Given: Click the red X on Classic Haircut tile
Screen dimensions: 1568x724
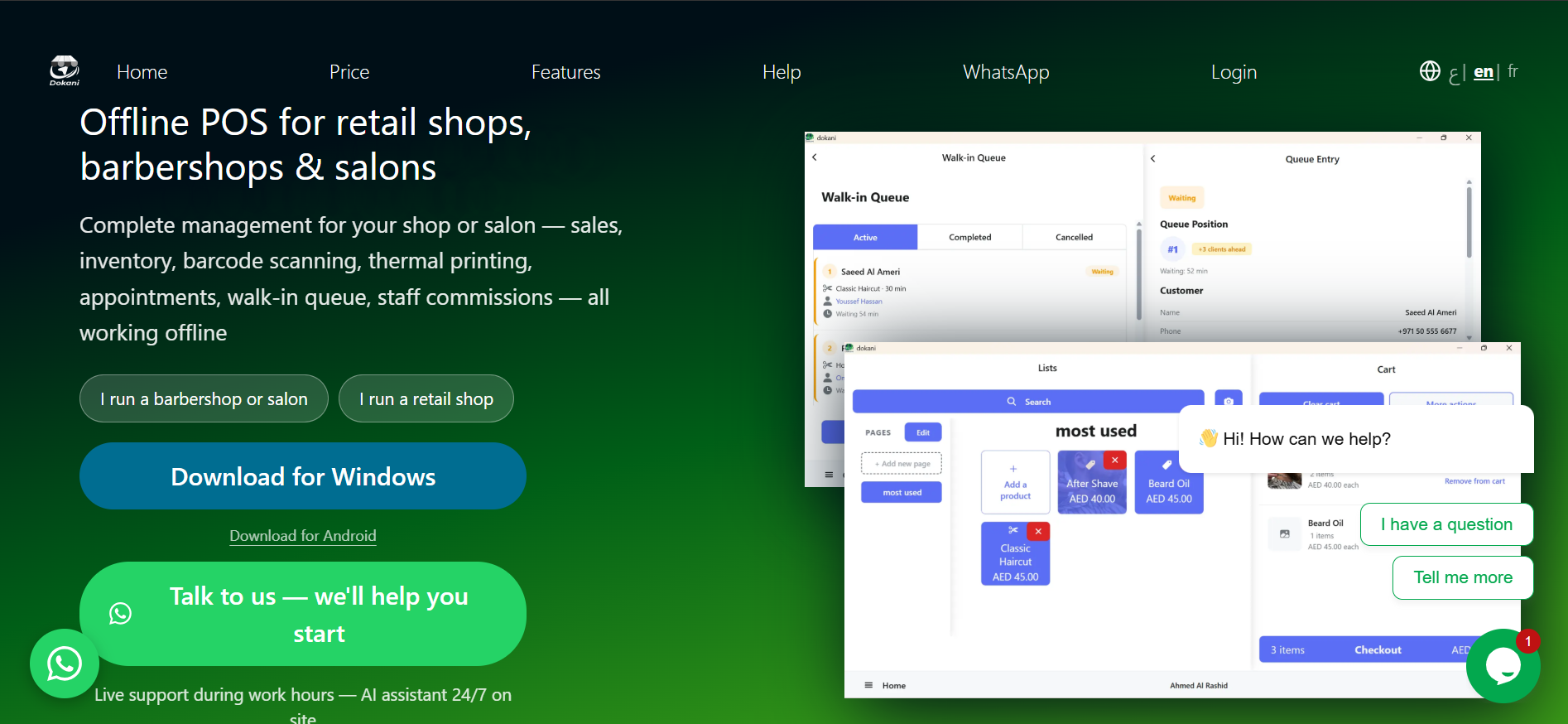Looking at the screenshot, I should [1038, 531].
